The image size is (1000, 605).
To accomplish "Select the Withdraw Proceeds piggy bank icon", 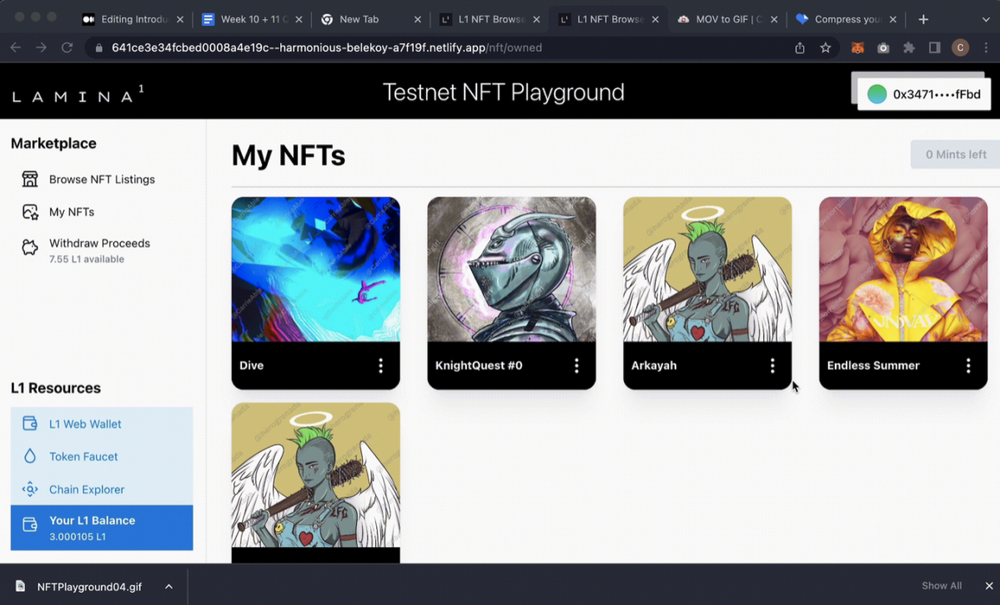I will coord(30,247).
